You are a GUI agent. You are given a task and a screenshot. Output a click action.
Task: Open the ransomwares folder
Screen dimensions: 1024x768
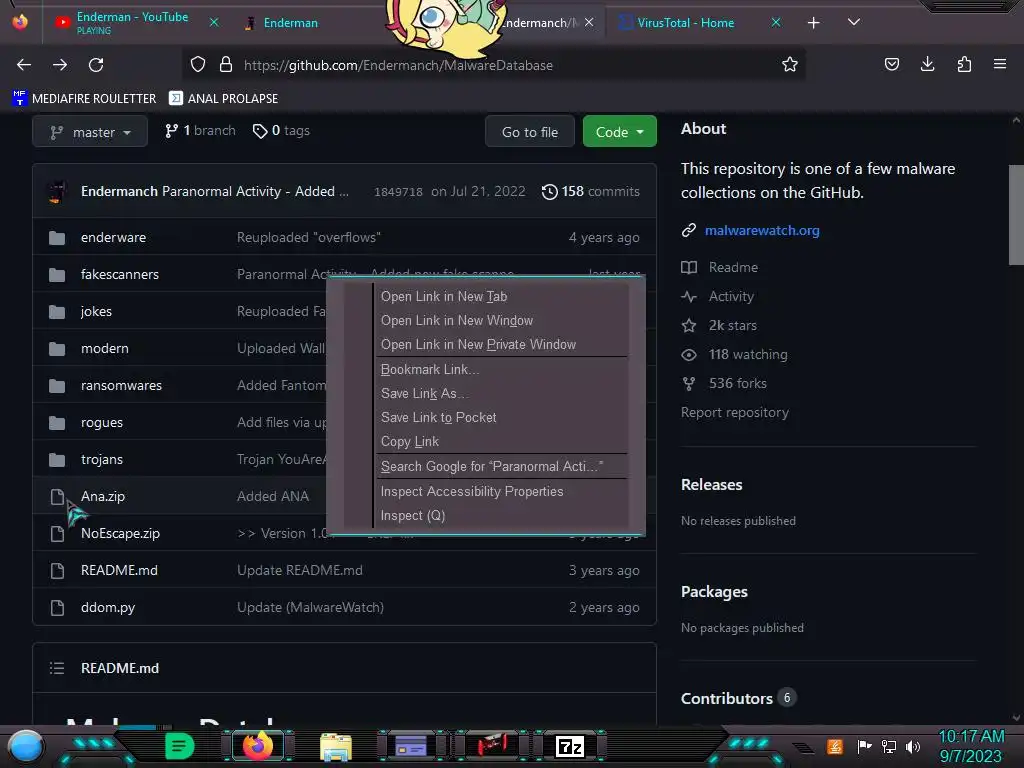pos(121,385)
